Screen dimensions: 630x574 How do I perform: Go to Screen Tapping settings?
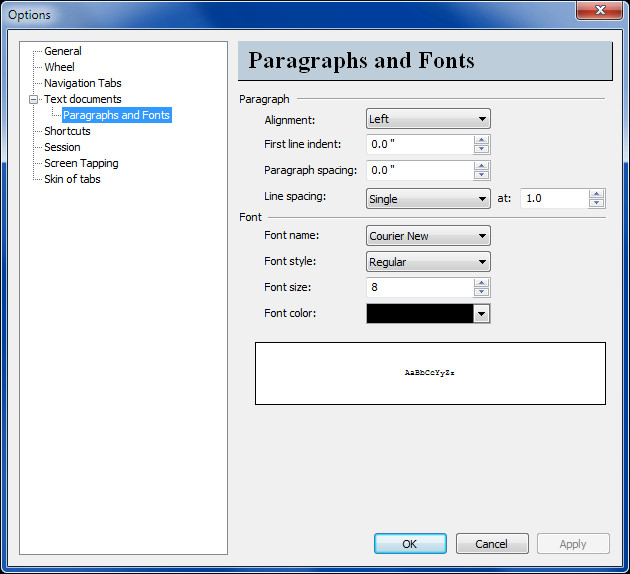click(x=81, y=163)
